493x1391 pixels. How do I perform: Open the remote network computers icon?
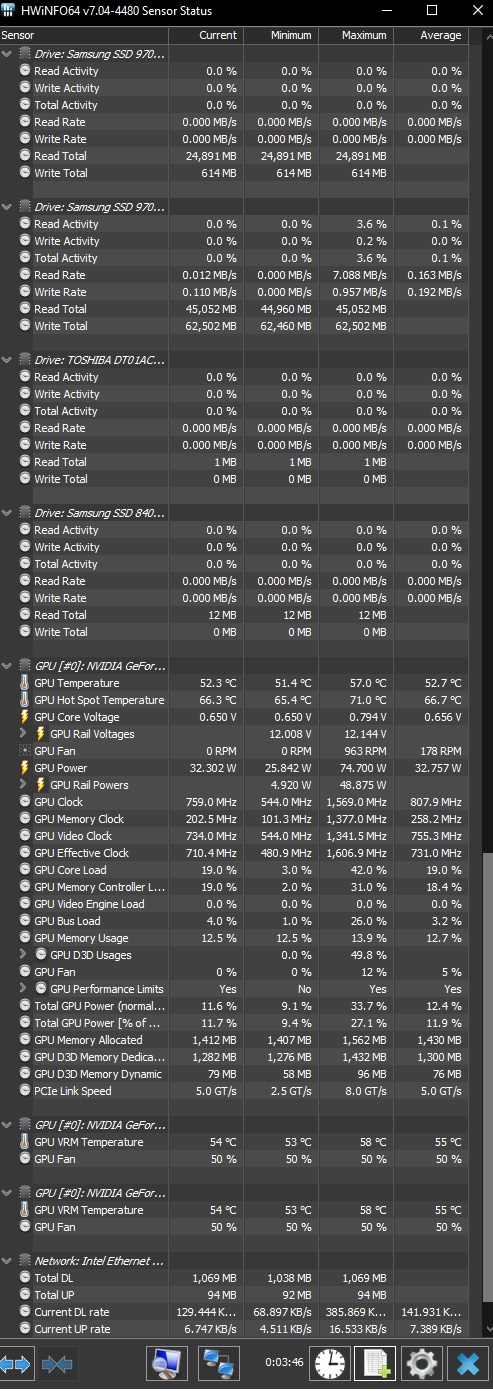coord(218,1362)
